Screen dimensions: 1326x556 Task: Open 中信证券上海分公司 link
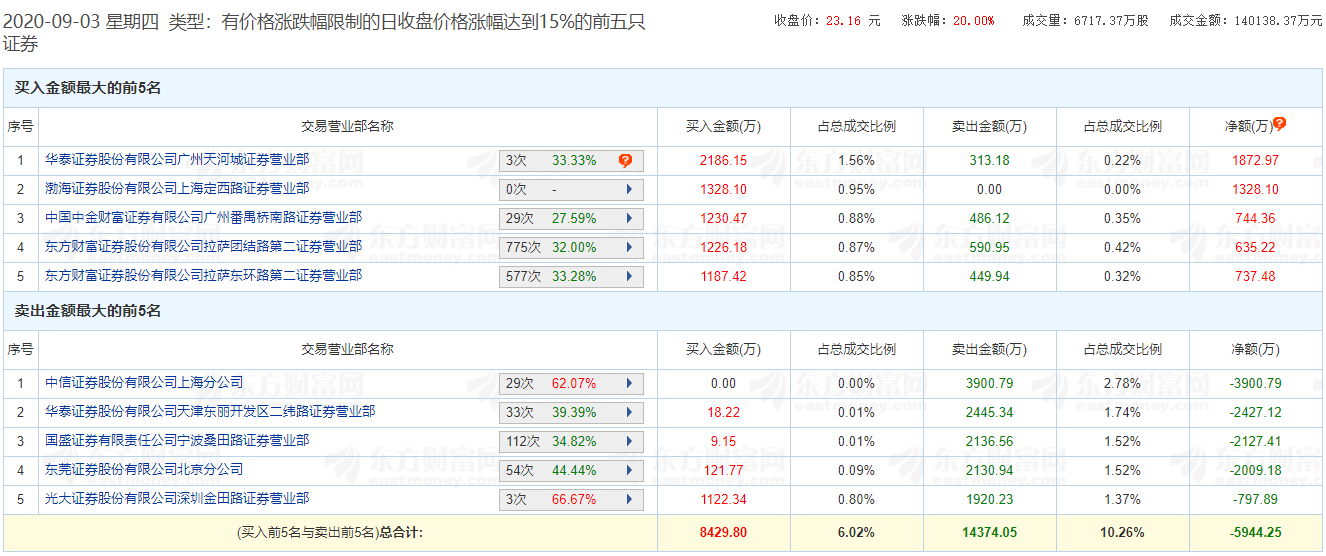[x=144, y=382]
